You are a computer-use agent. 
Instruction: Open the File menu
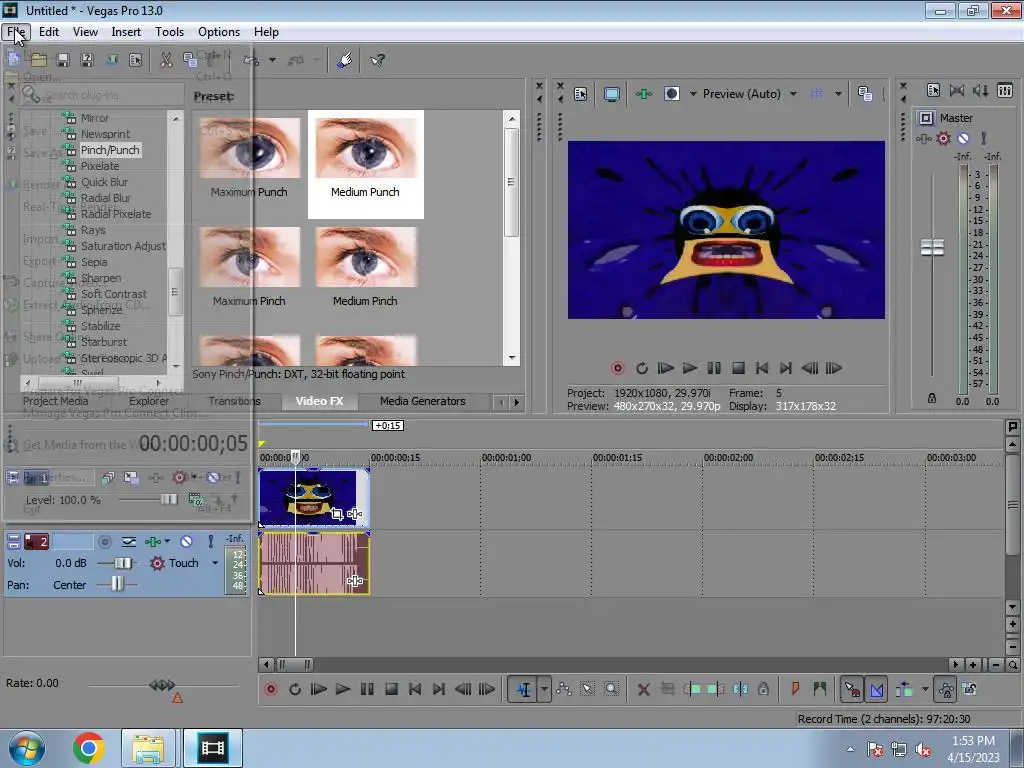coord(16,32)
